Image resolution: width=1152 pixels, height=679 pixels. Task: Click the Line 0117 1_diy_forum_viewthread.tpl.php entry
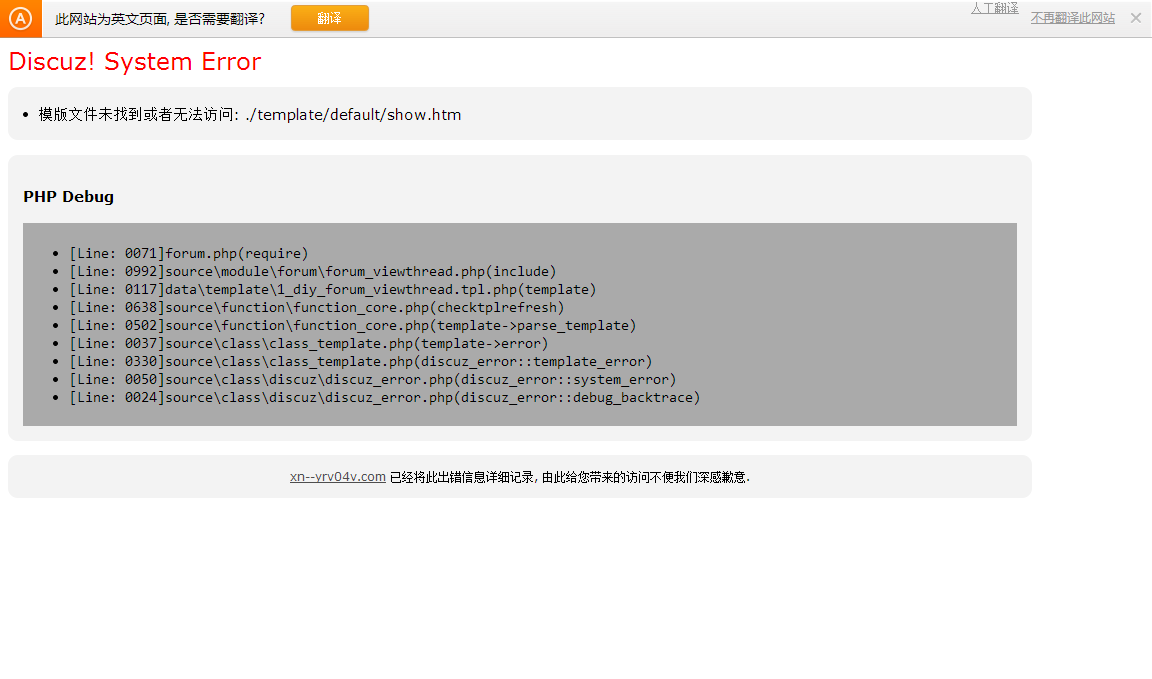333,290
